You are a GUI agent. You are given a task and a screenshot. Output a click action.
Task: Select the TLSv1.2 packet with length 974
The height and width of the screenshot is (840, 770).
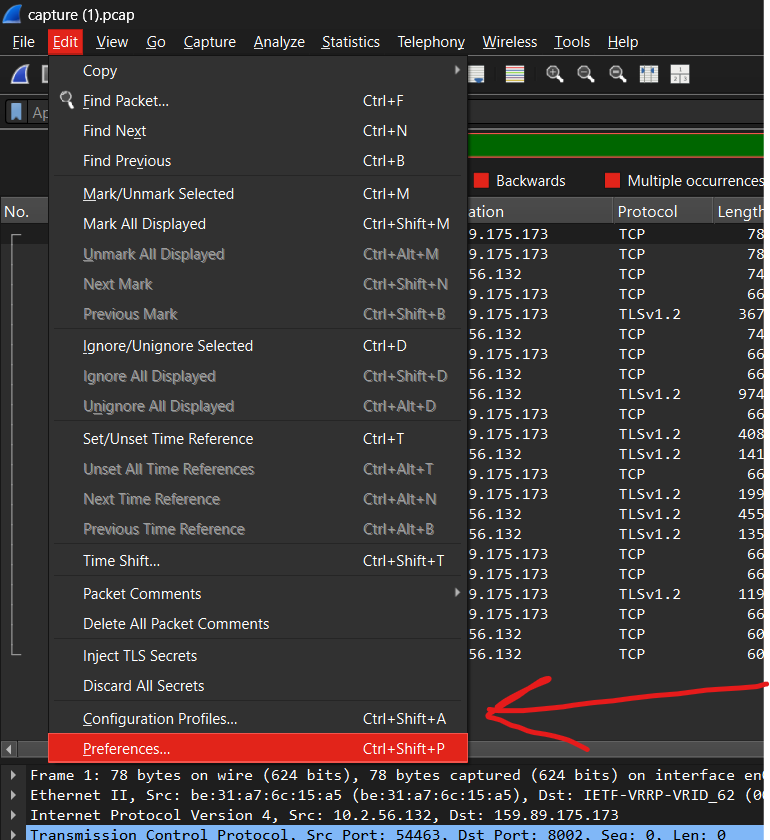(616, 394)
